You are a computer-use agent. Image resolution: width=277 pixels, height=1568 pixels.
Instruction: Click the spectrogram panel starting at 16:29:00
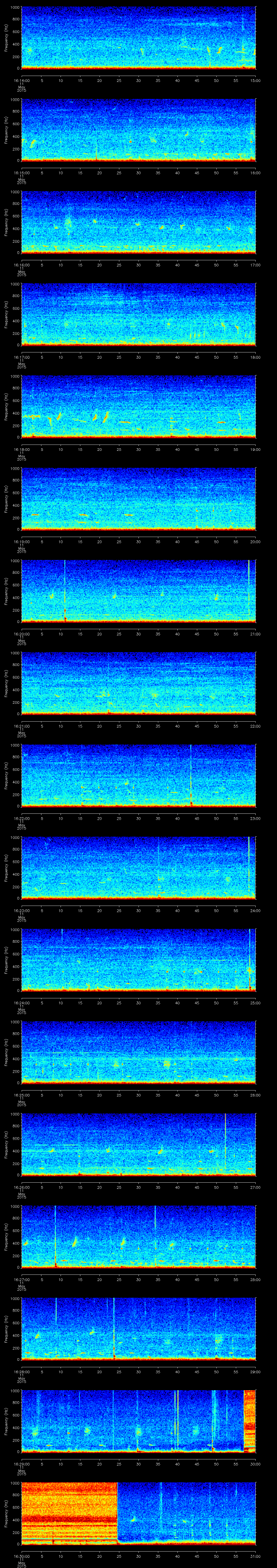138,1421
